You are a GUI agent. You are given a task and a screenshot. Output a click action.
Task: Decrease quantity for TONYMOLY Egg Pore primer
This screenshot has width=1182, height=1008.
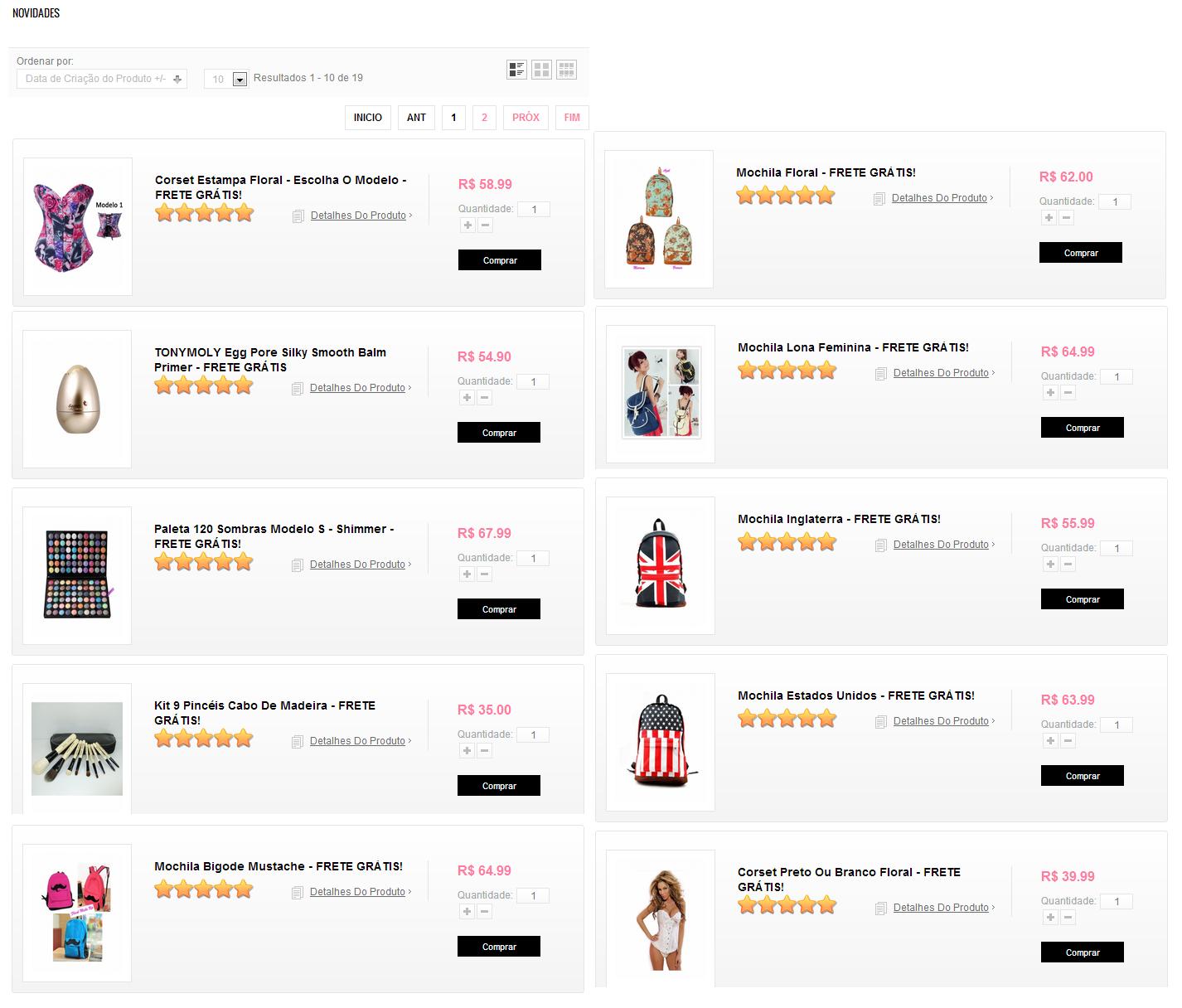484,398
